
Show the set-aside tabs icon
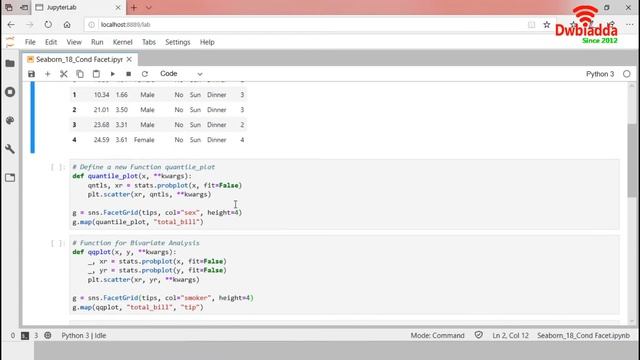coord(9,7)
